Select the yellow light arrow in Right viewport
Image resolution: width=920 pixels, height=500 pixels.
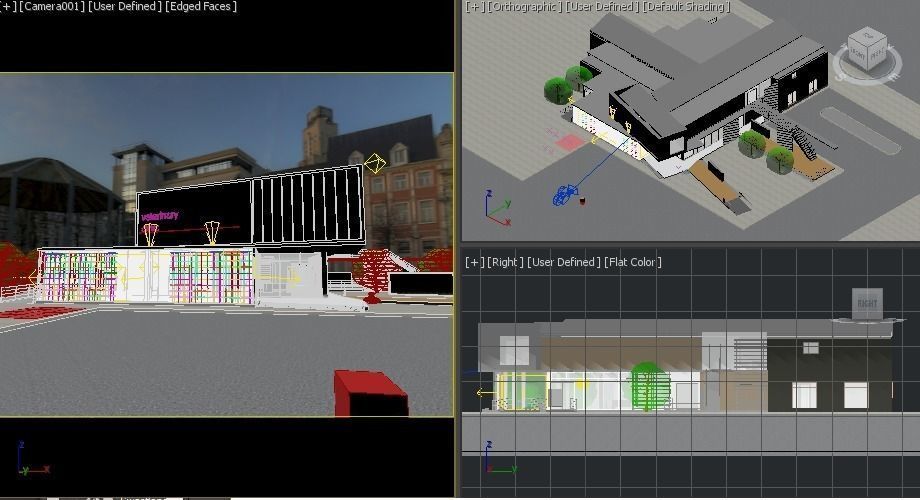(485, 393)
